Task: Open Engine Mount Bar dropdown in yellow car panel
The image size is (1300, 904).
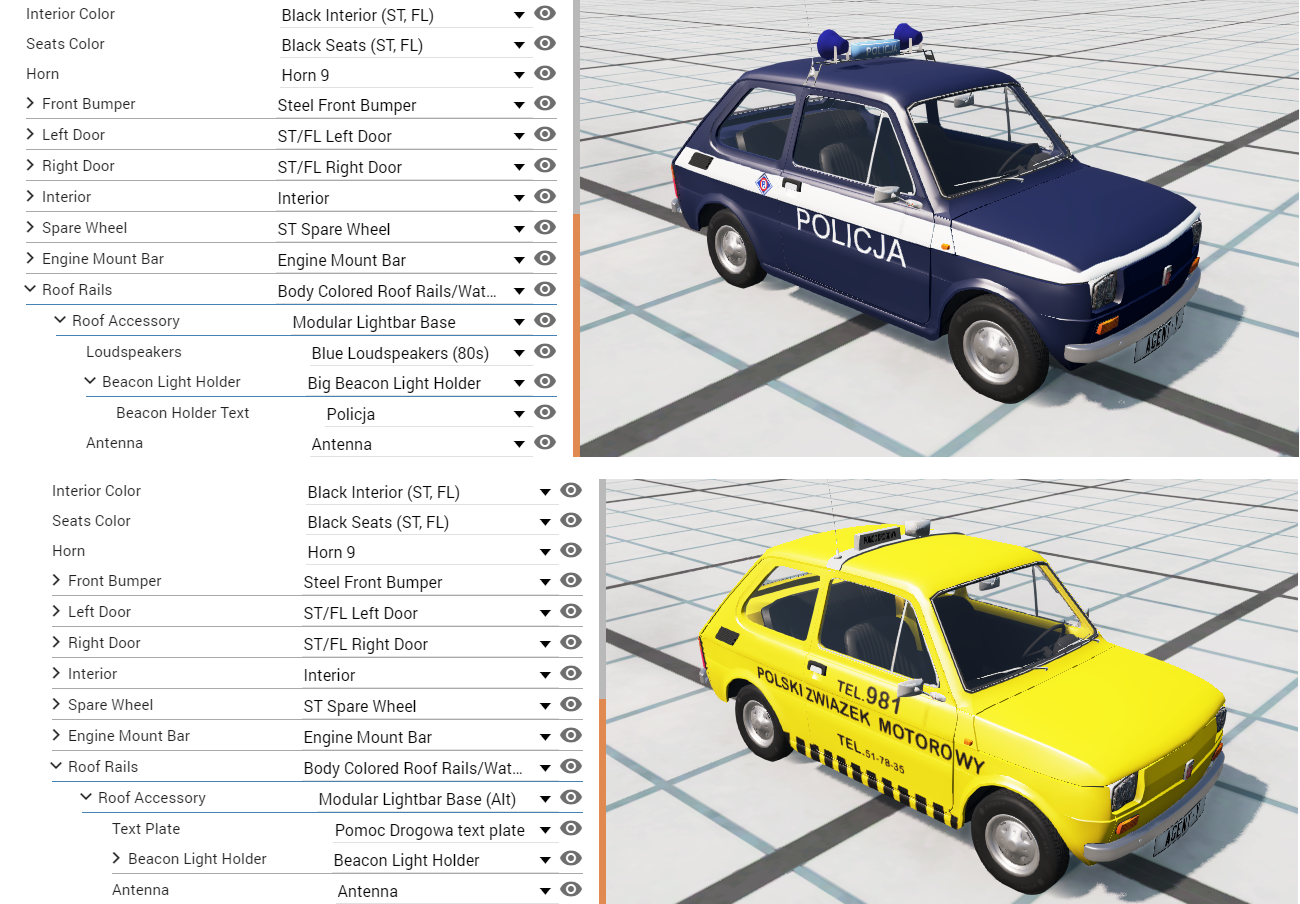Action: tap(429, 737)
